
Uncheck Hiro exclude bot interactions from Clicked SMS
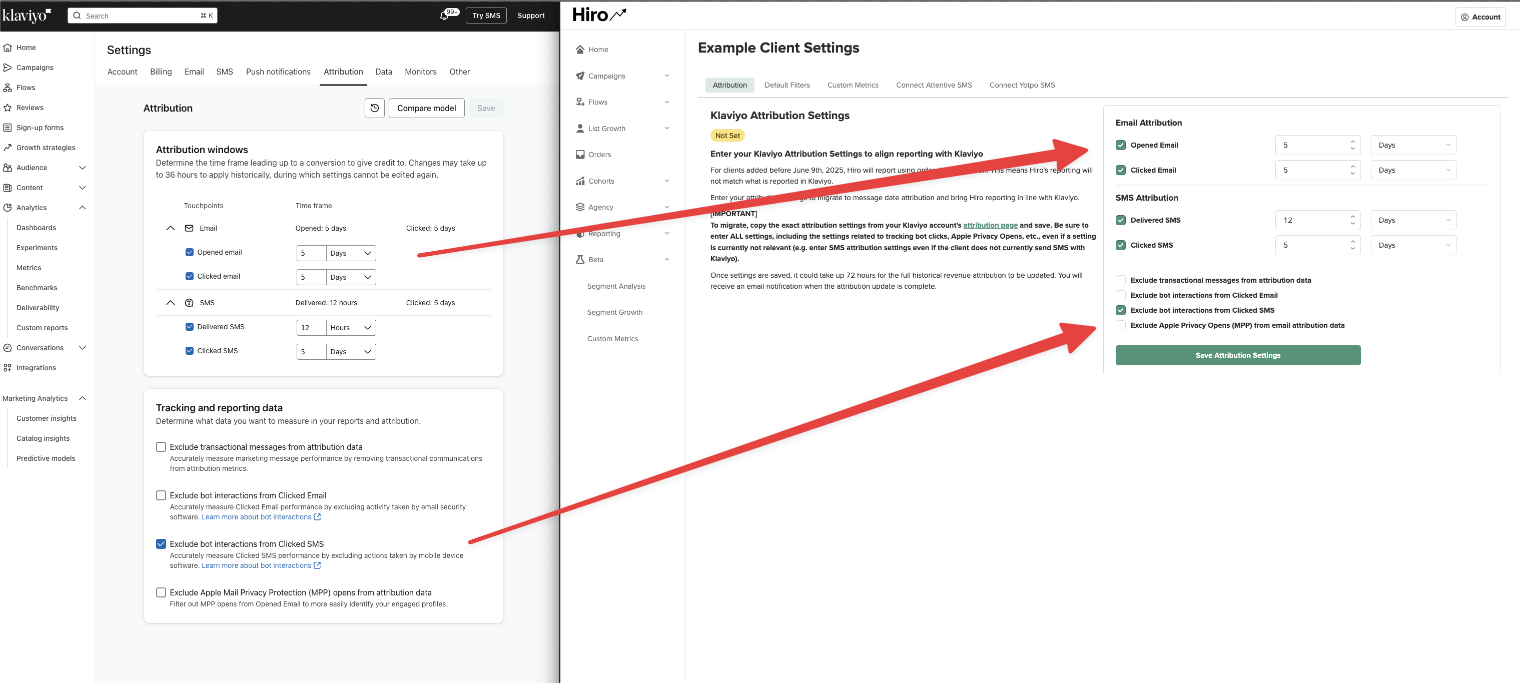click(x=1121, y=310)
